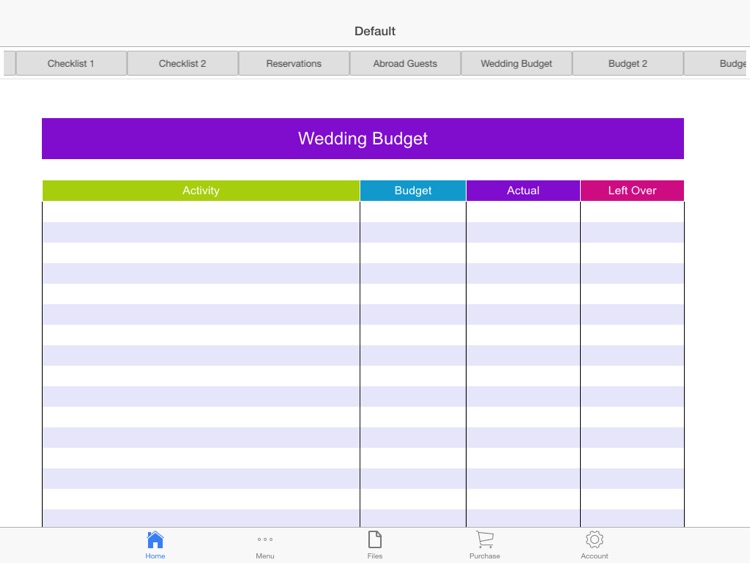Open the Purchase cart icon
The height and width of the screenshot is (563, 750).
tap(485, 540)
